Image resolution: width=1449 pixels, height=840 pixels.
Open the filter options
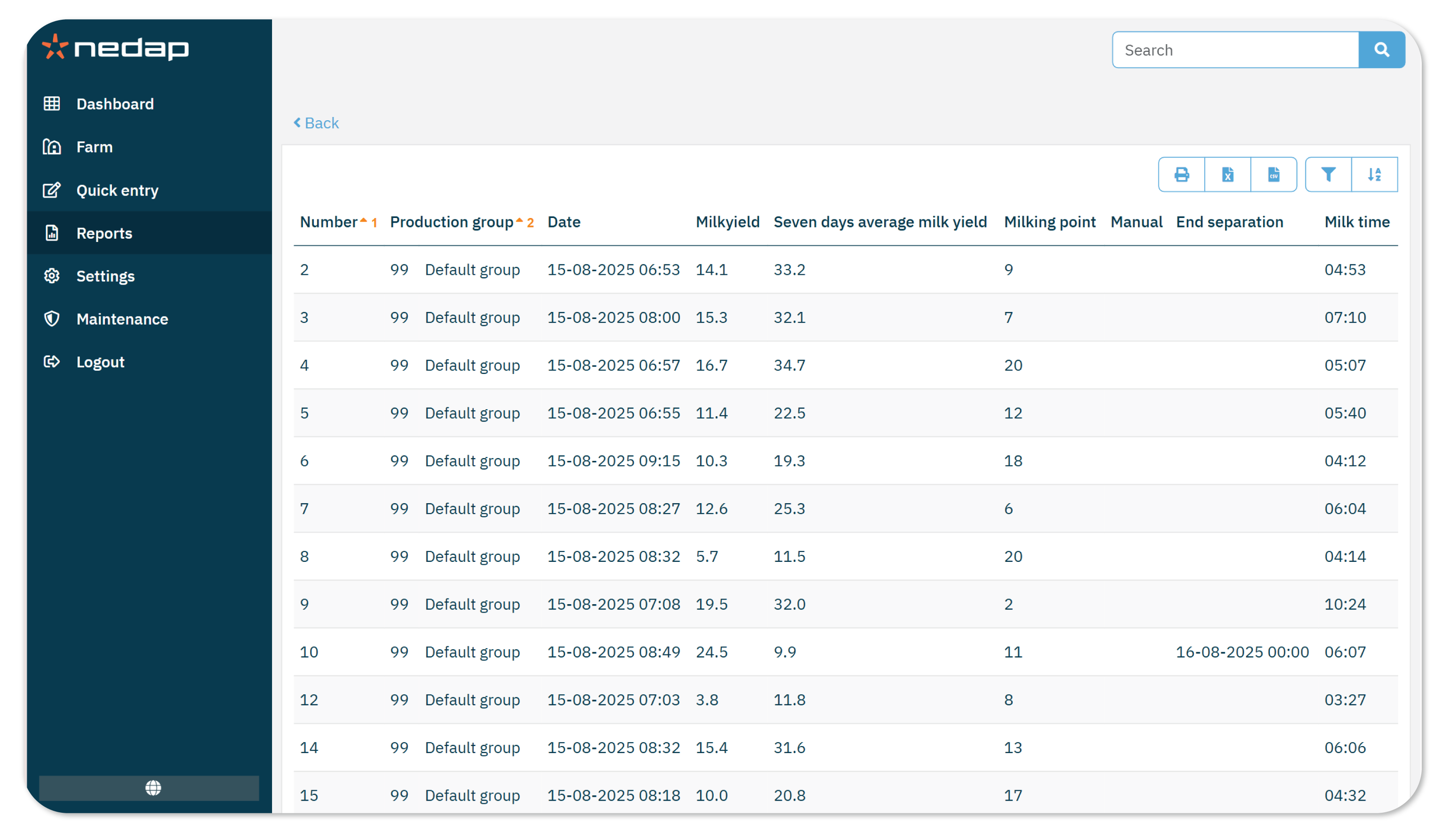tap(1328, 175)
